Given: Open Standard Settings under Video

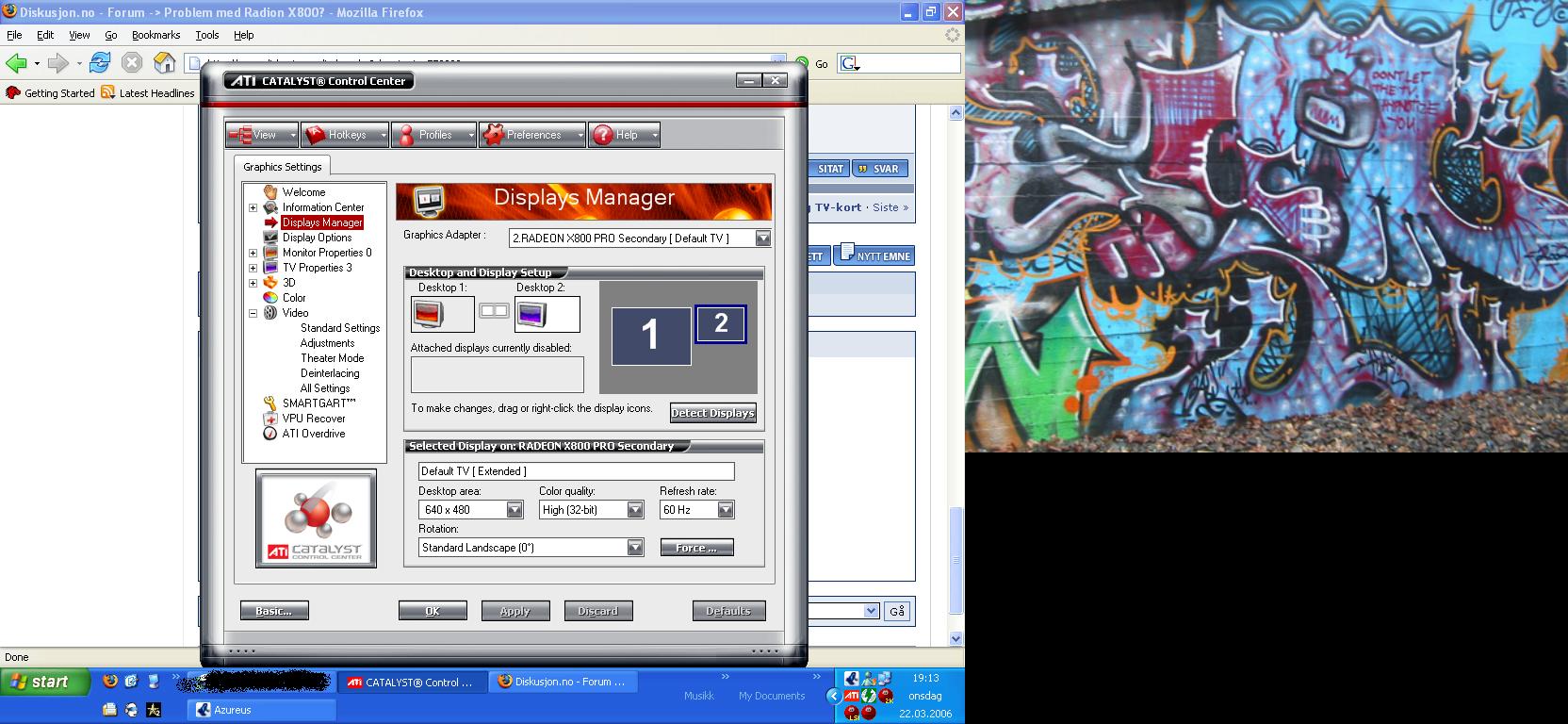Looking at the screenshot, I should pos(340,328).
